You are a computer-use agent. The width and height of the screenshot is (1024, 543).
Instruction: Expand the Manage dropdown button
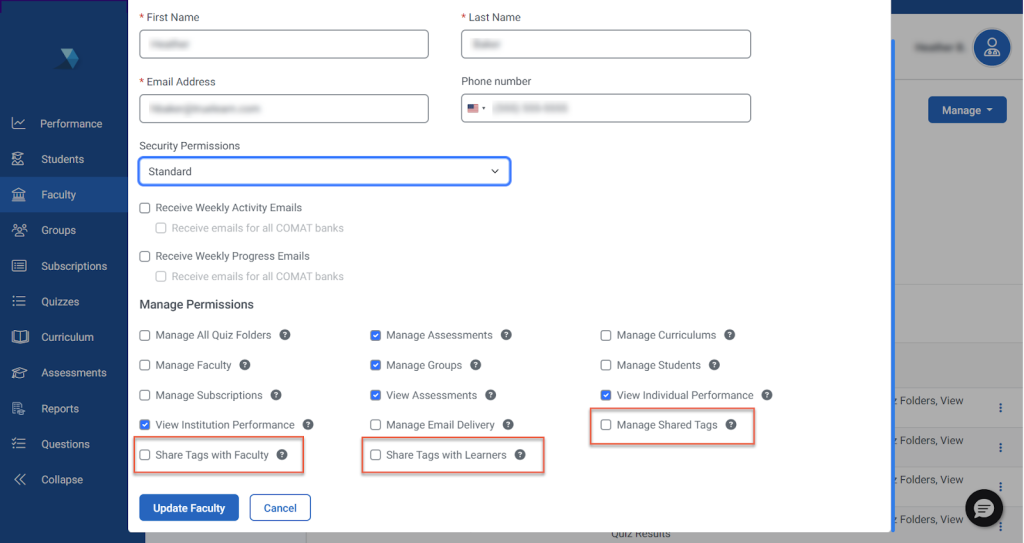(x=966, y=110)
